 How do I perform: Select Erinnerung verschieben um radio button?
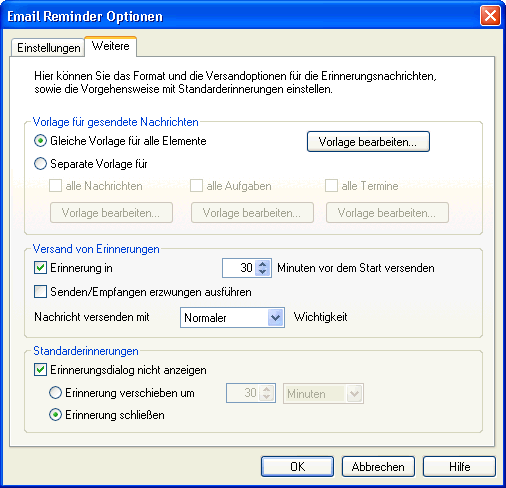[x=55, y=393]
